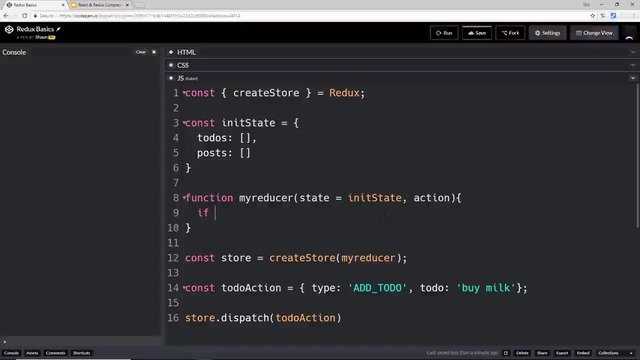Screen dimensions: 640x360
Task: Open HTML editor settings gear
Action: (171, 52)
